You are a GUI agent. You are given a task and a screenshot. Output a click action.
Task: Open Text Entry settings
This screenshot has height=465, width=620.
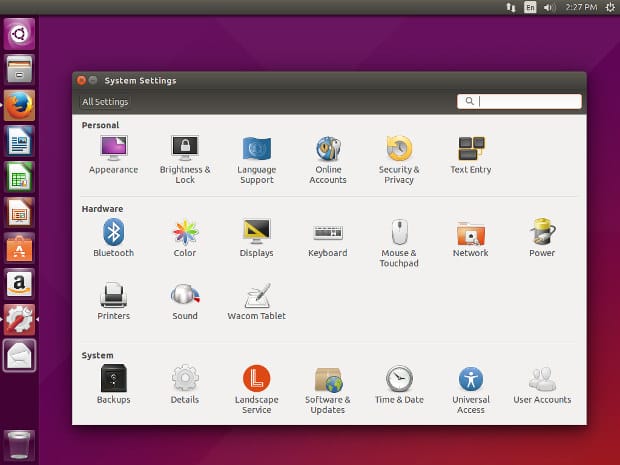471,155
